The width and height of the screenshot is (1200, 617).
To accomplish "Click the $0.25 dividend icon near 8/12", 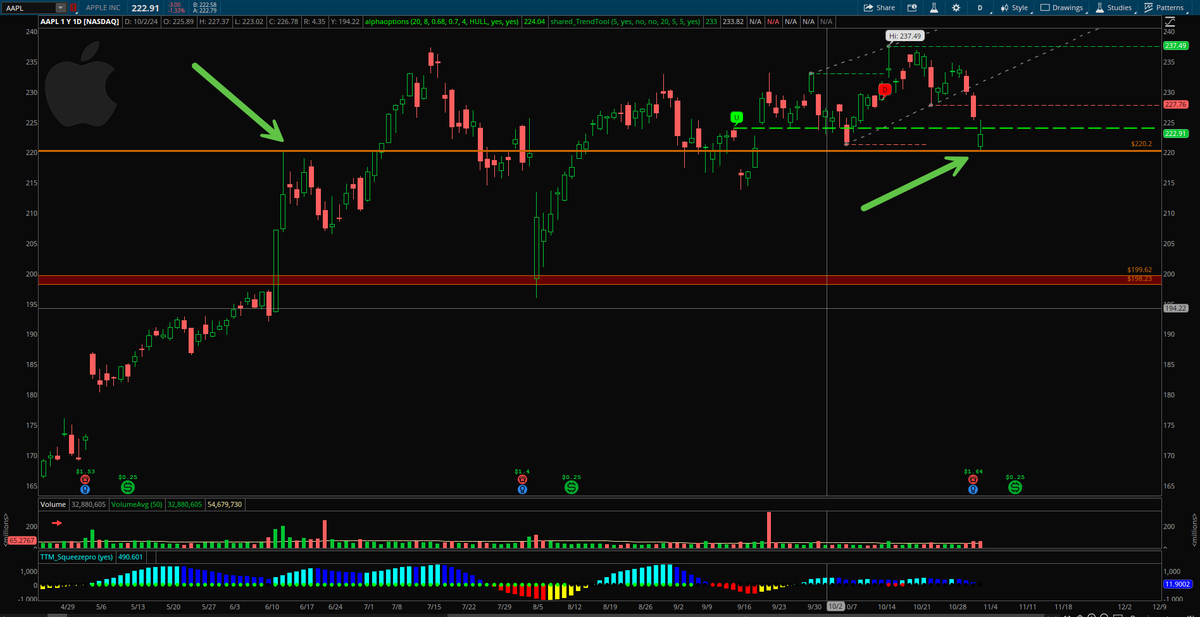I will click(x=570, y=487).
